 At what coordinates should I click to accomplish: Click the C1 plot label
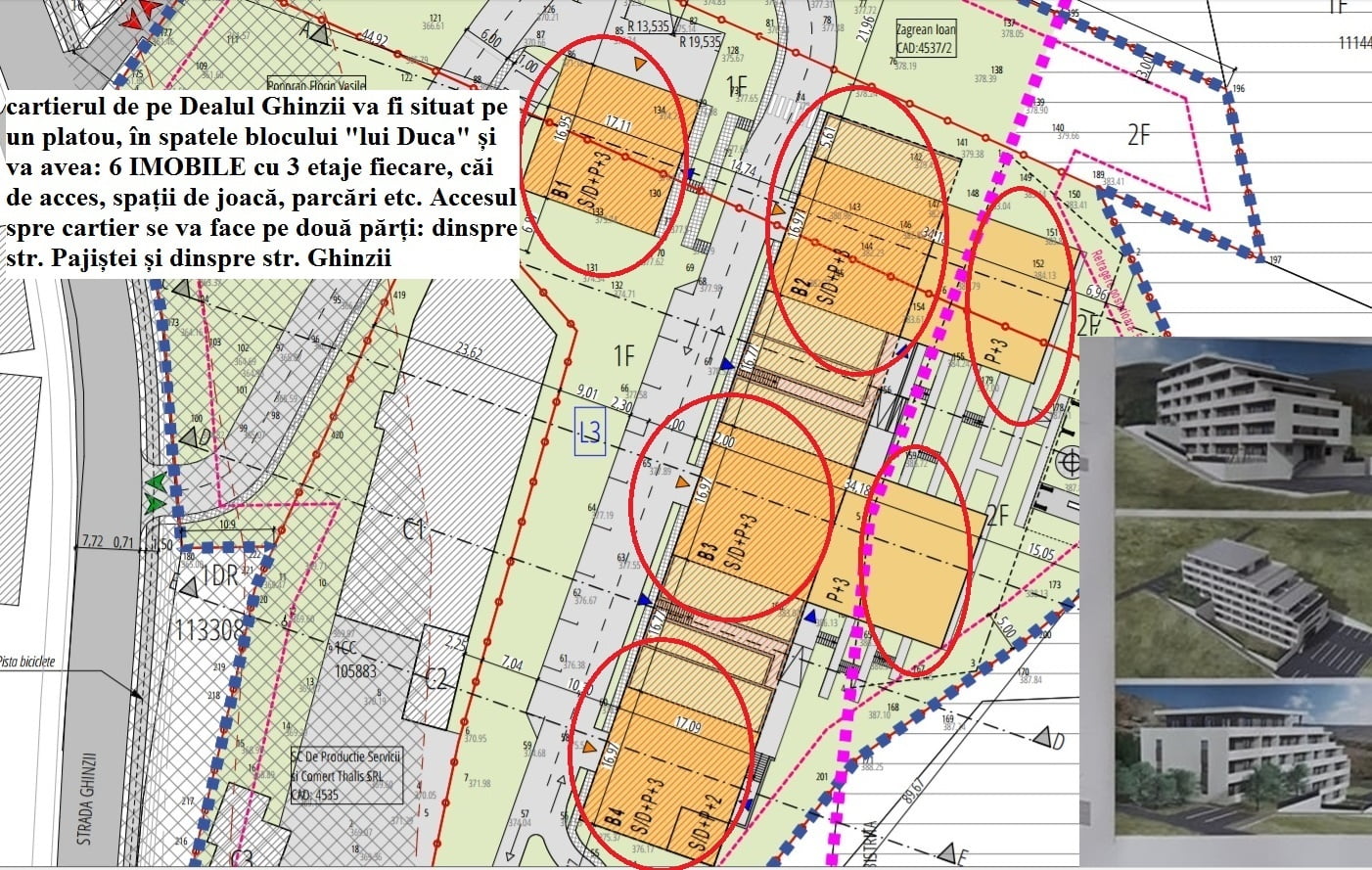point(413,531)
